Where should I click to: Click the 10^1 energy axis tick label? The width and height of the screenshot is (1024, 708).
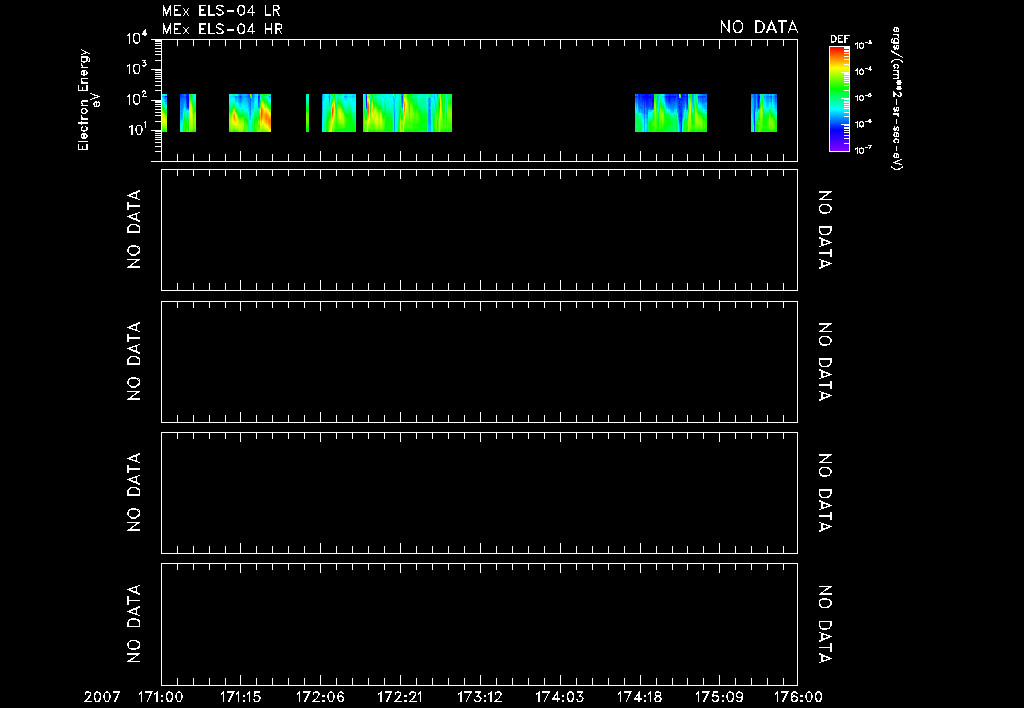(x=137, y=129)
